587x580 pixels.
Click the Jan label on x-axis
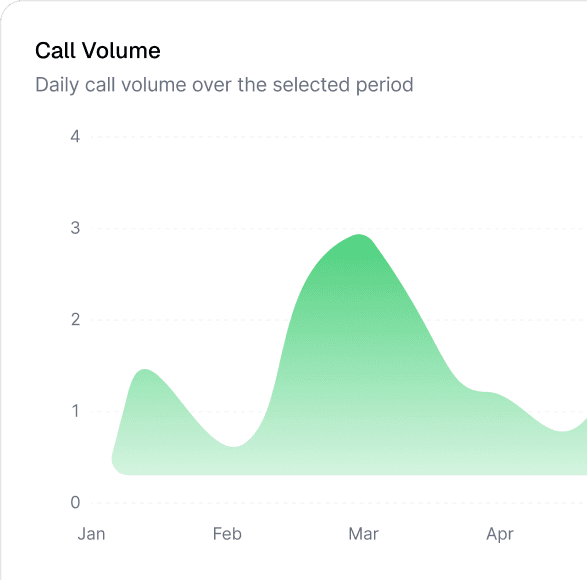[x=91, y=534]
